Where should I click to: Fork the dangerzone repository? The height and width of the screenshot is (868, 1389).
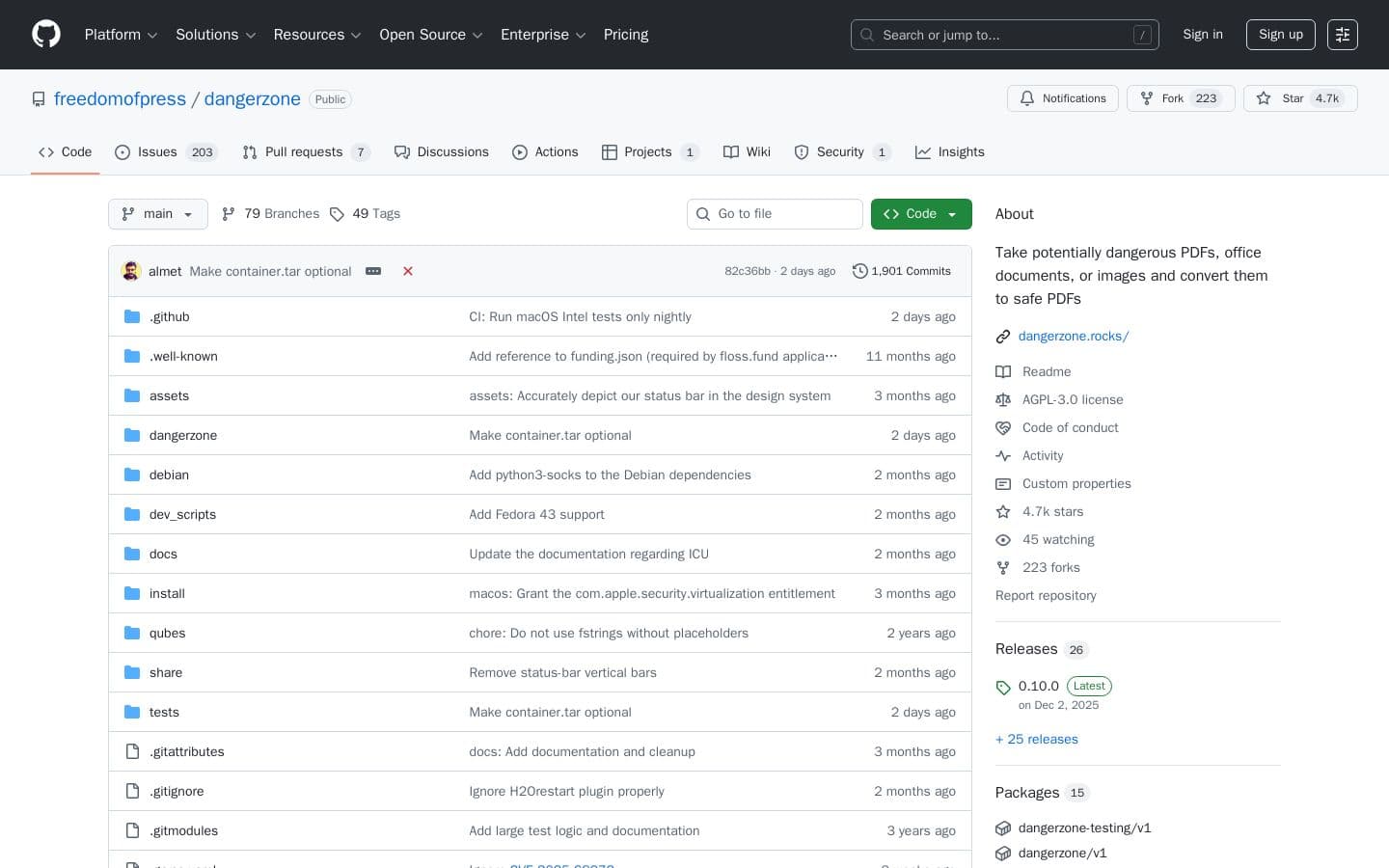pos(1181,98)
